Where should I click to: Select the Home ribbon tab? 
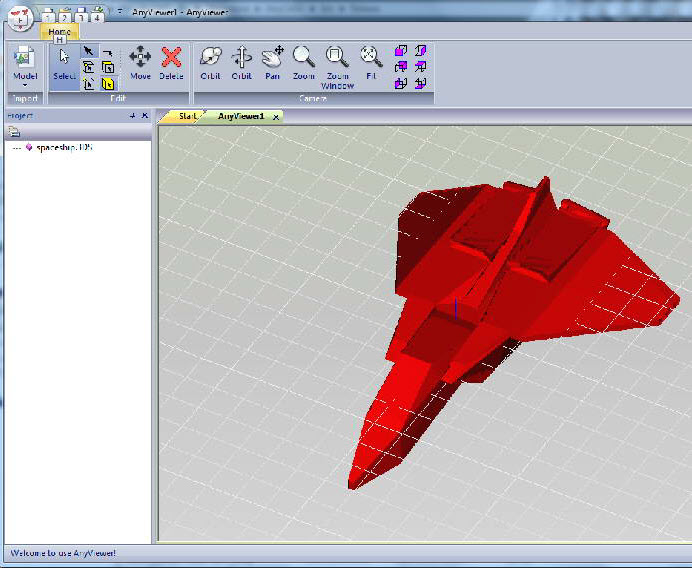click(x=59, y=32)
